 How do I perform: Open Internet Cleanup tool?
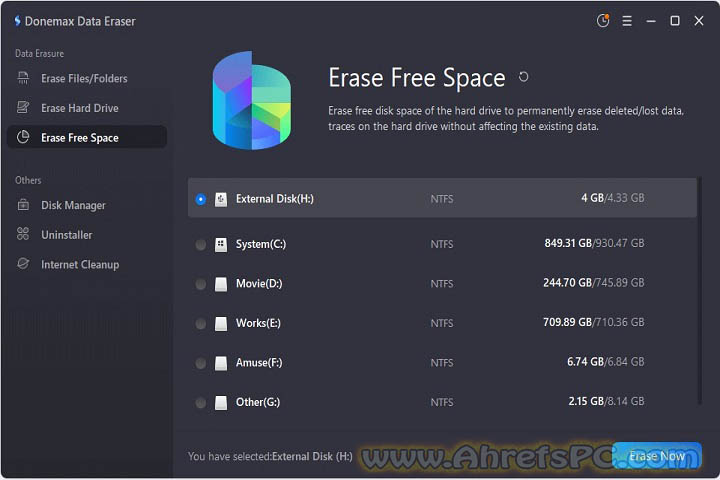click(87, 264)
